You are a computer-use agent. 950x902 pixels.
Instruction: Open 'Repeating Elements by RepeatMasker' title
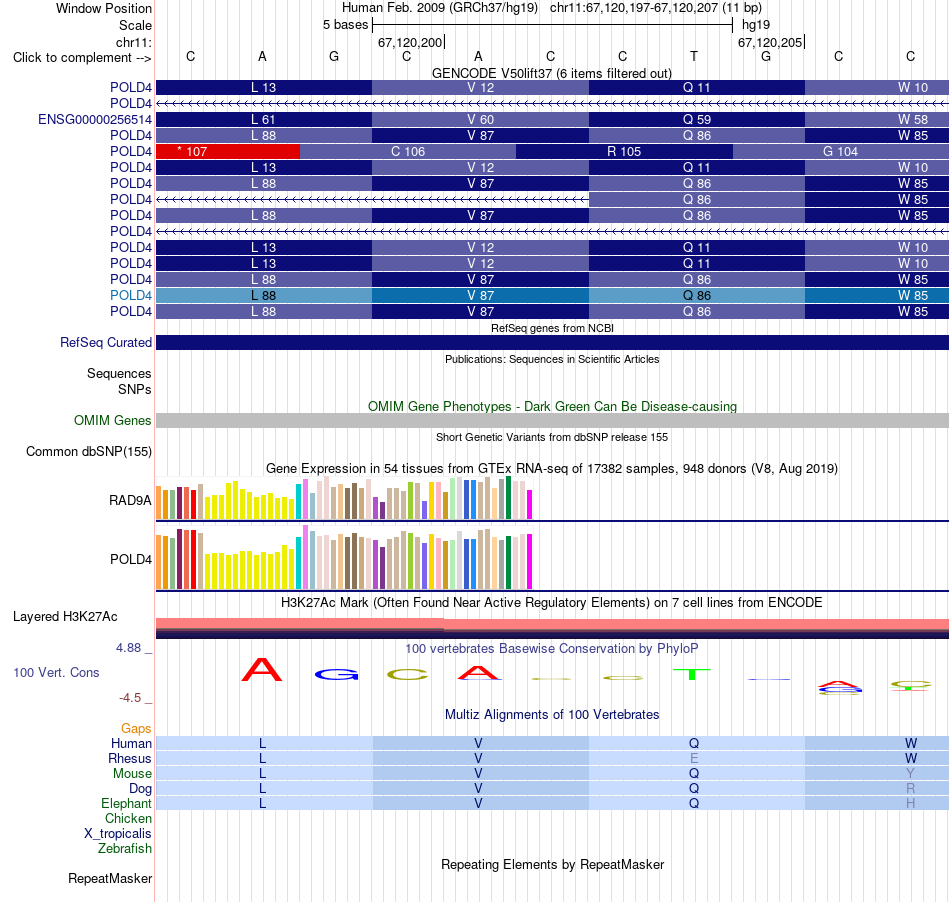tap(552, 864)
